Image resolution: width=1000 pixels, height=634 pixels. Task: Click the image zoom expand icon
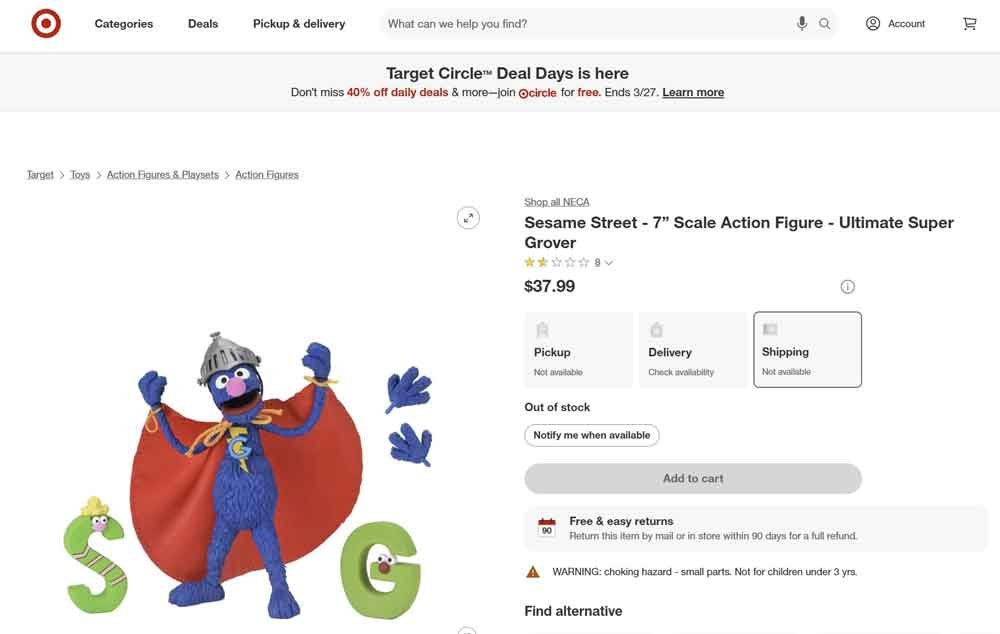pyautogui.click(x=468, y=217)
